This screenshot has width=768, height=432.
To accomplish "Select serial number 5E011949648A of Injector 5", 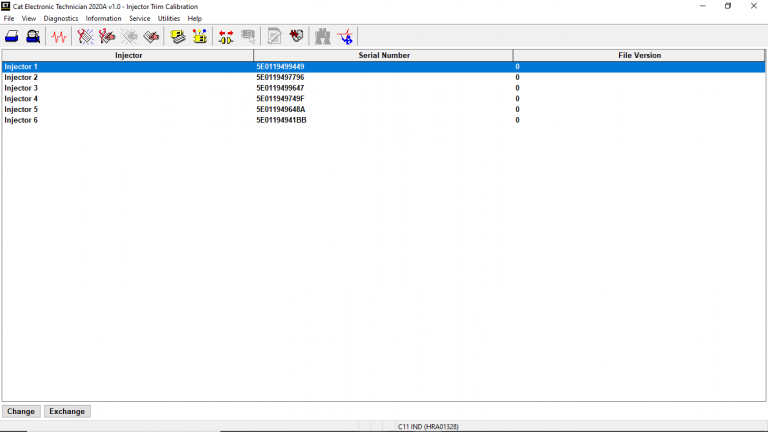I will click(281, 109).
